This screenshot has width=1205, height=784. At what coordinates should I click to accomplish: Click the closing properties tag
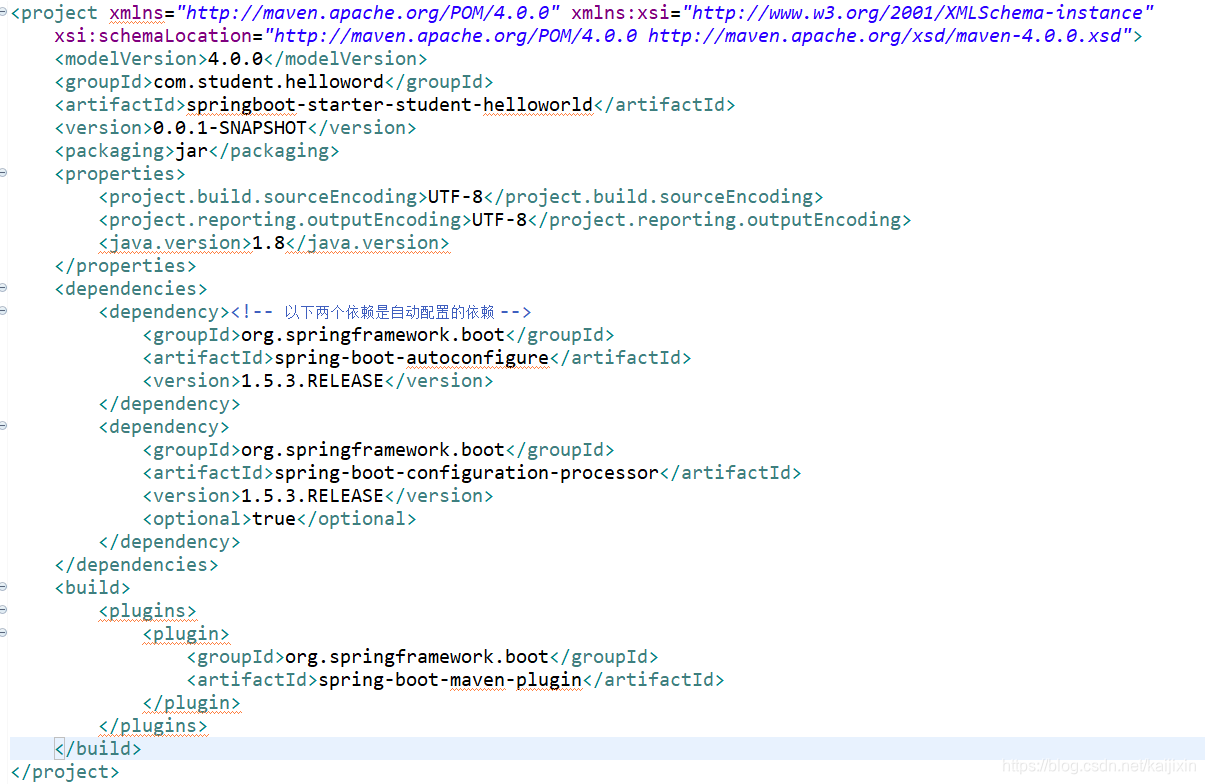click(x=125, y=266)
